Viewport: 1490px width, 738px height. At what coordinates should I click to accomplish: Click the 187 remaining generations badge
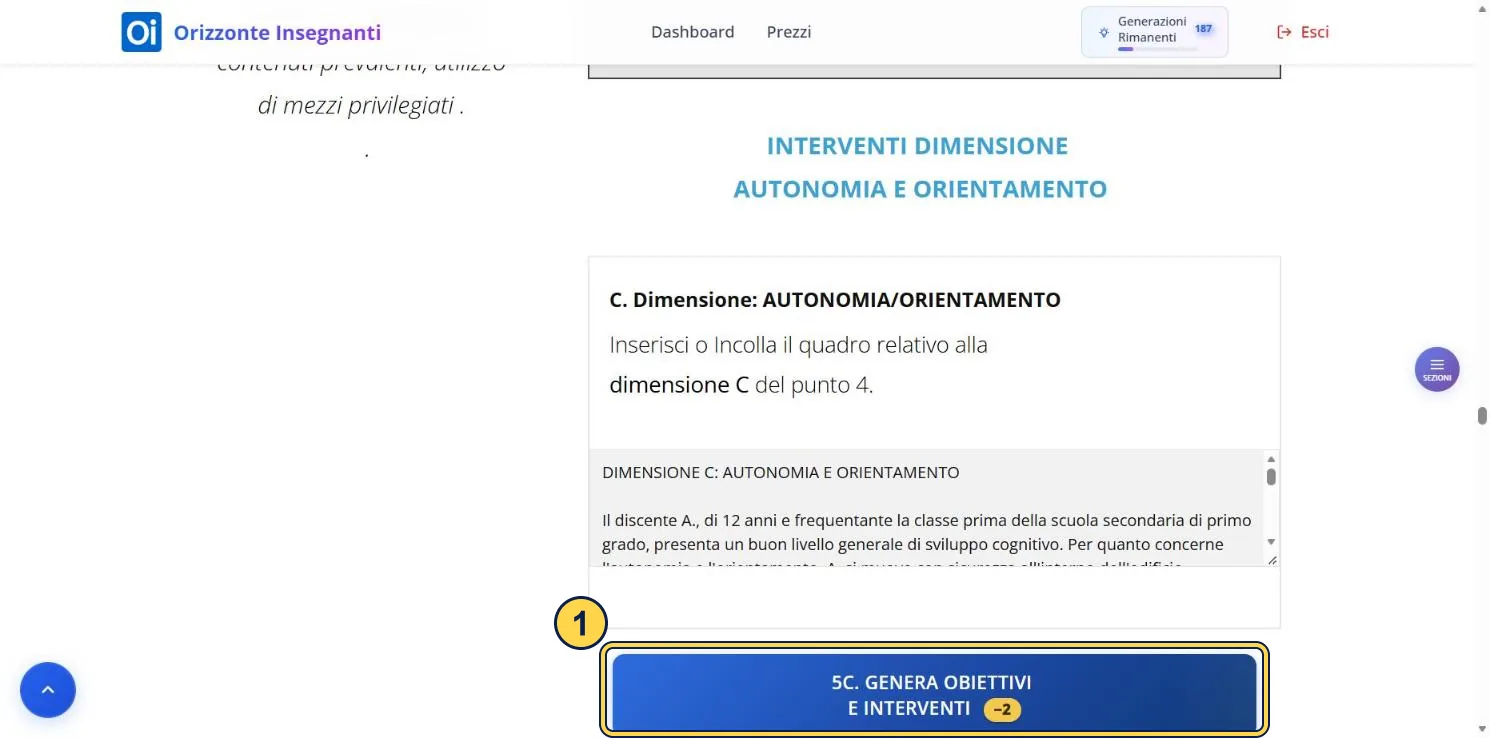click(1203, 29)
